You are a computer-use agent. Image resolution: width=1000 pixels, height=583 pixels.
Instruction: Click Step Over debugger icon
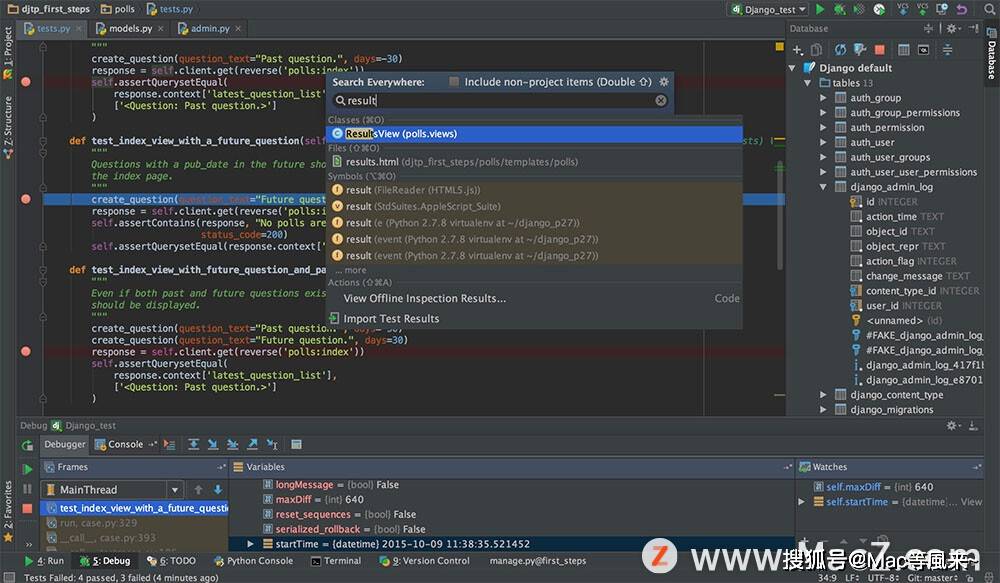193,444
